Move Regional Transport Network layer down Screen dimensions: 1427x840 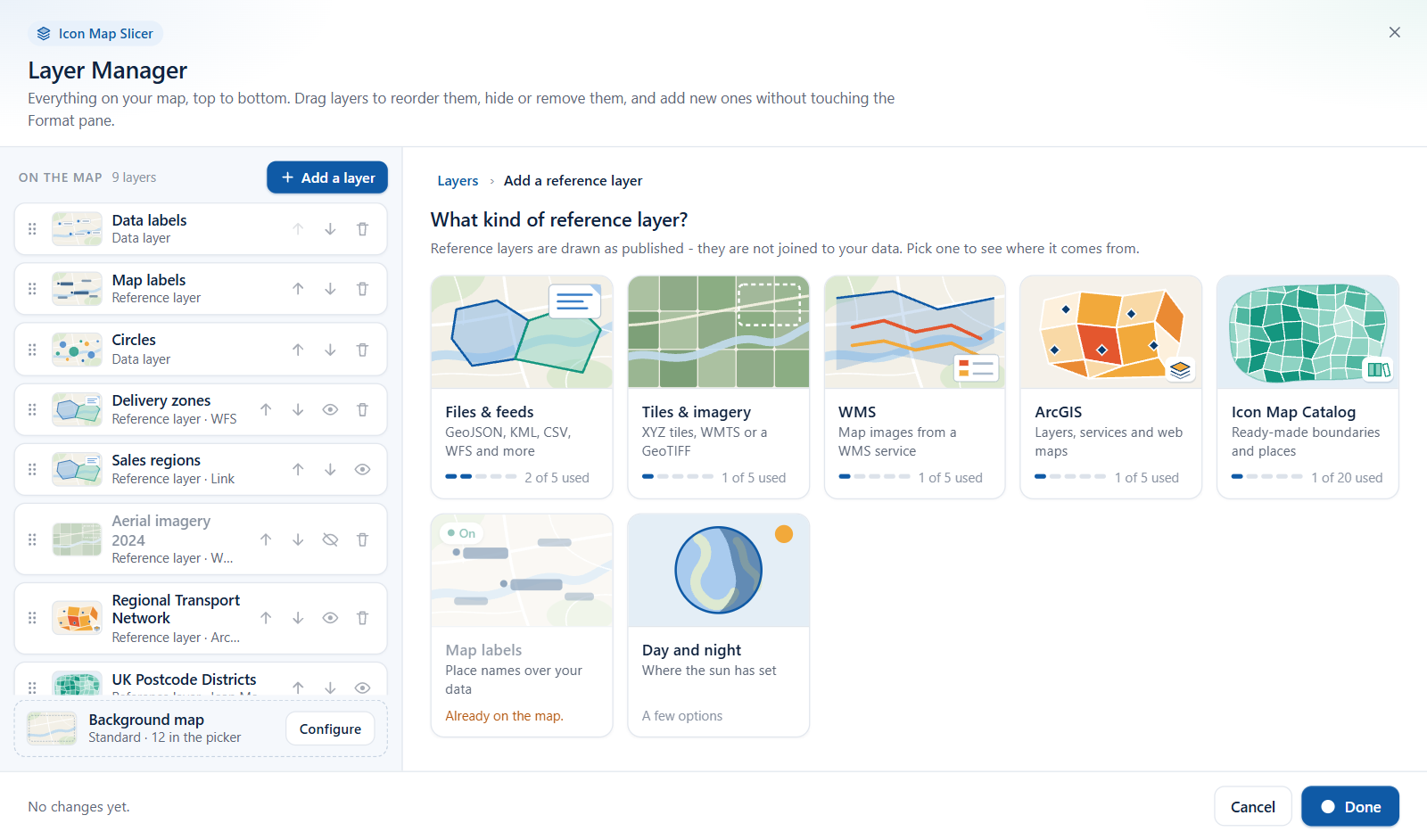pyautogui.click(x=298, y=618)
